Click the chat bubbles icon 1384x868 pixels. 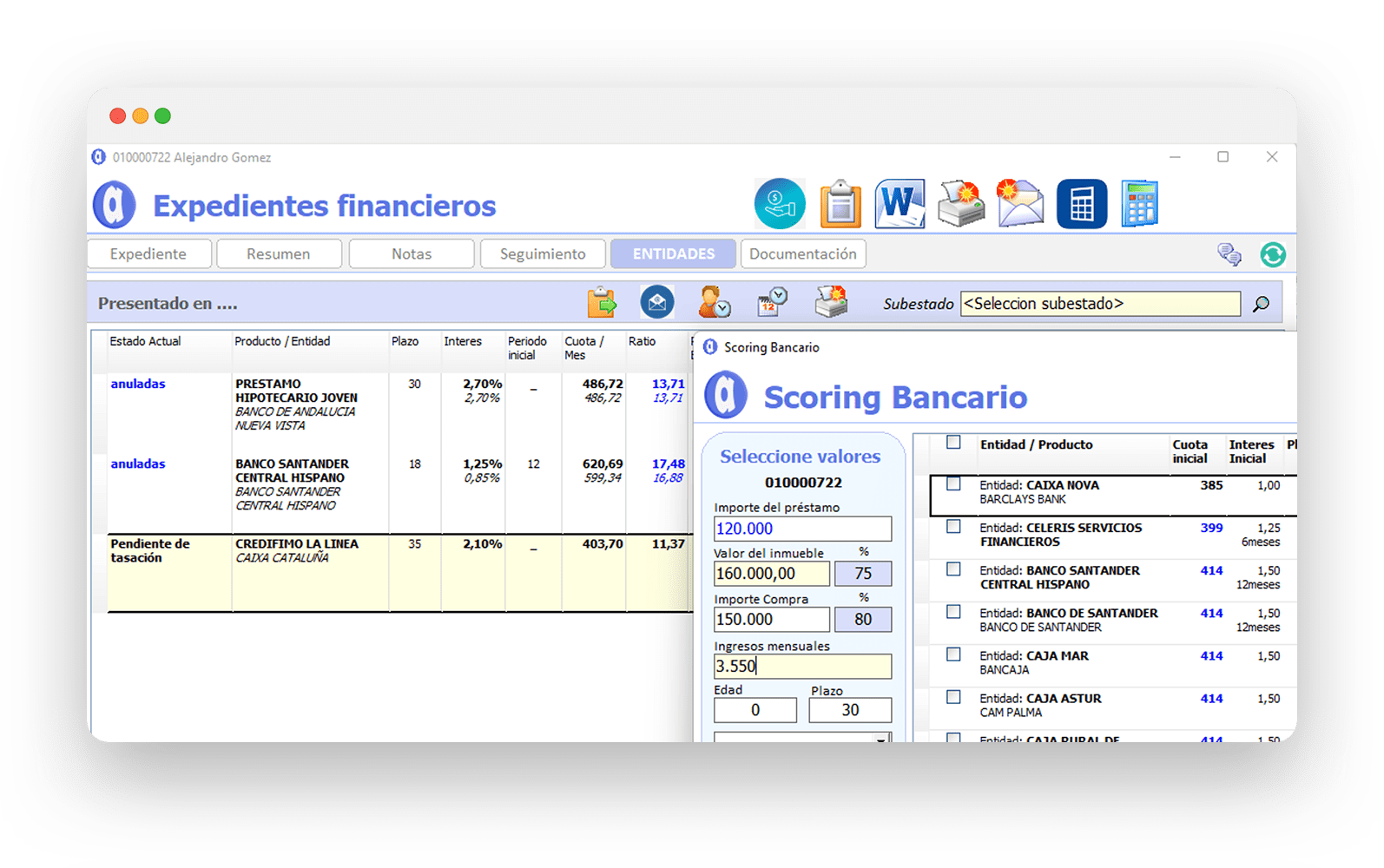[1229, 254]
